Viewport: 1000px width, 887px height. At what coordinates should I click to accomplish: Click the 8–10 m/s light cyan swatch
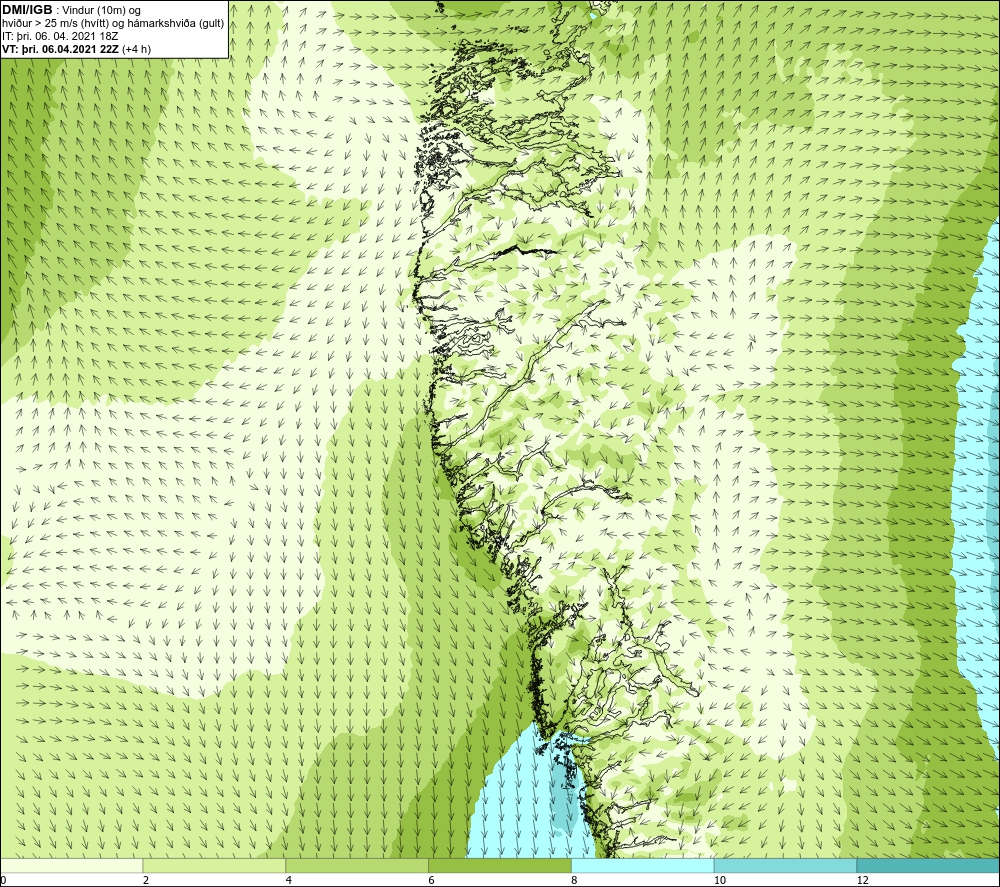(x=643, y=865)
